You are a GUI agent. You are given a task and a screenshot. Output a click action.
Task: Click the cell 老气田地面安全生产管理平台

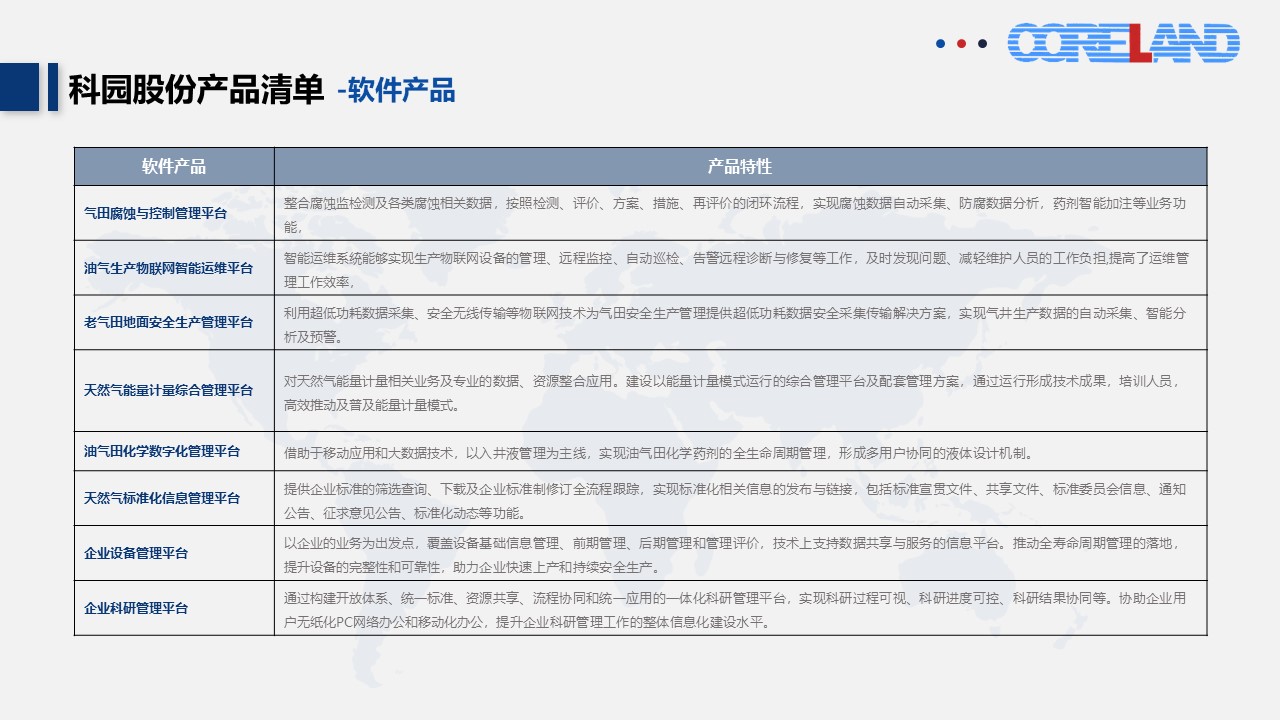(174, 322)
